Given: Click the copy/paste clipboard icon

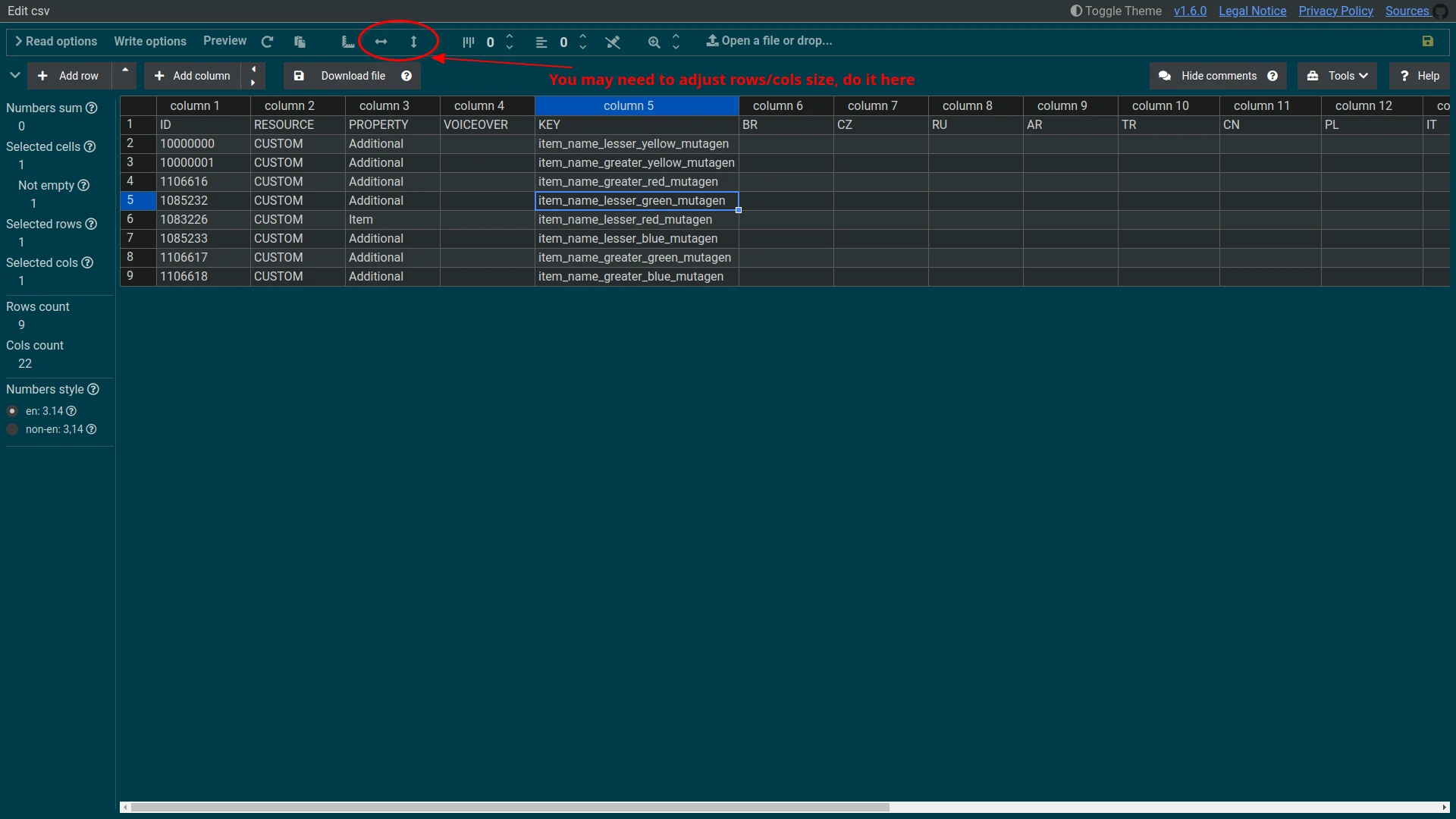Looking at the screenshot, I should click(300, 42).
